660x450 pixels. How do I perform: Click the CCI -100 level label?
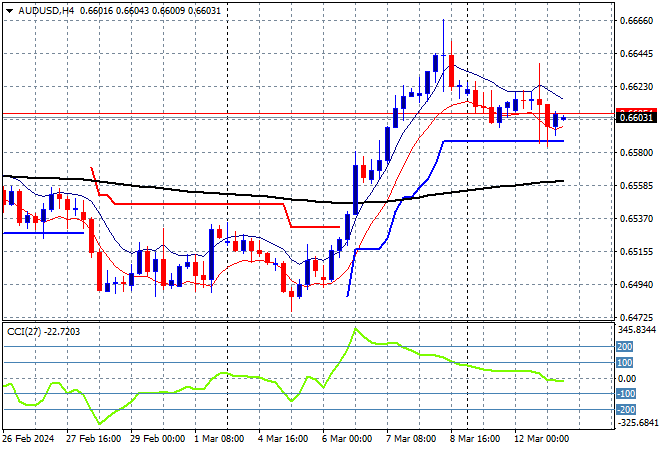623,394
